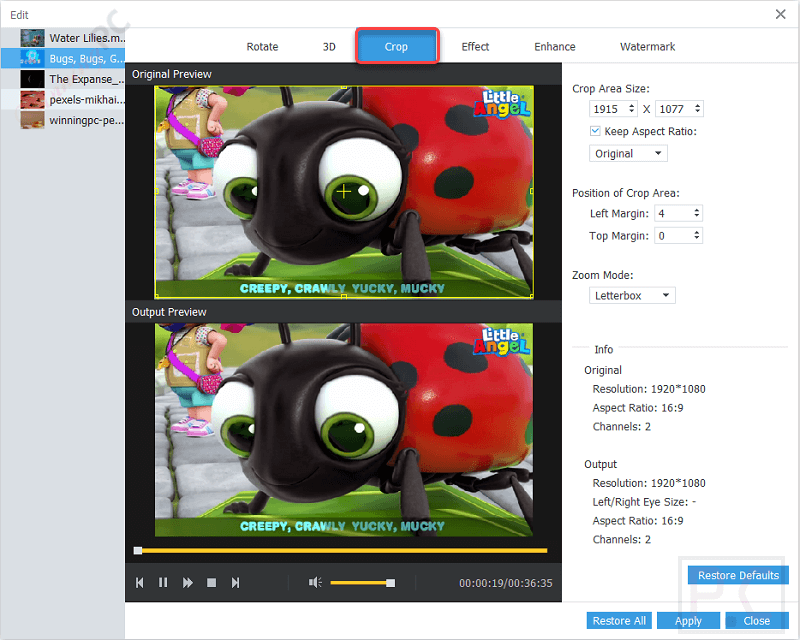This screenshot has width=800, height=640.
Task: Pause the video playback
Action: [163, 582]
